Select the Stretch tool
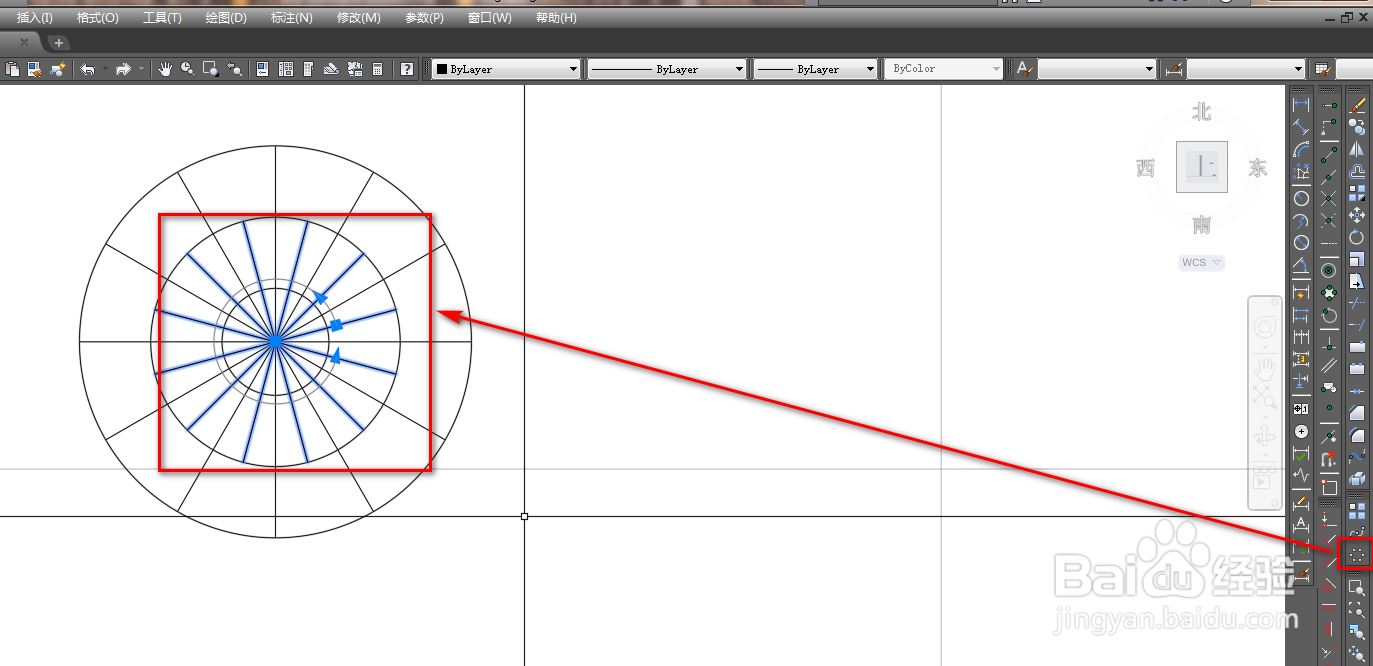The image size is (1373, 666). tap(1357, 281)
